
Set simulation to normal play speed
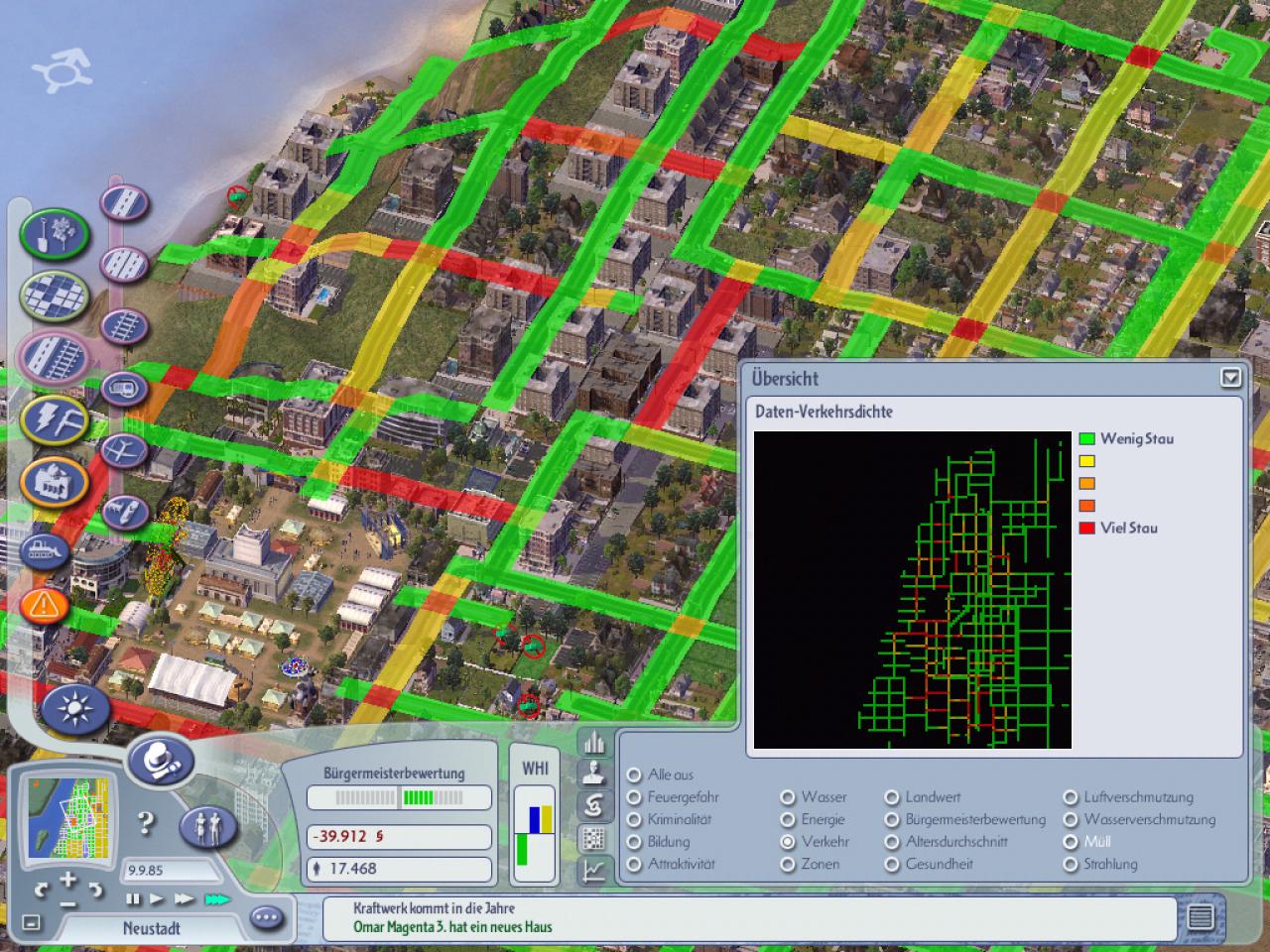coord(157,899)
